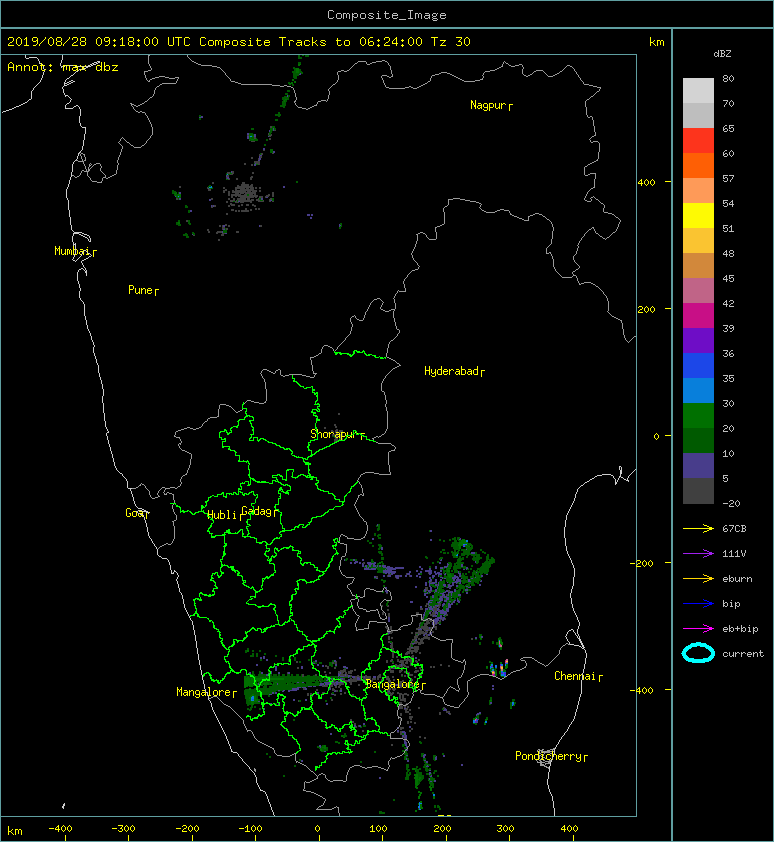
Task: Click the dusty pink 45 dBZ swatch
Action: (x=698, y=291)
